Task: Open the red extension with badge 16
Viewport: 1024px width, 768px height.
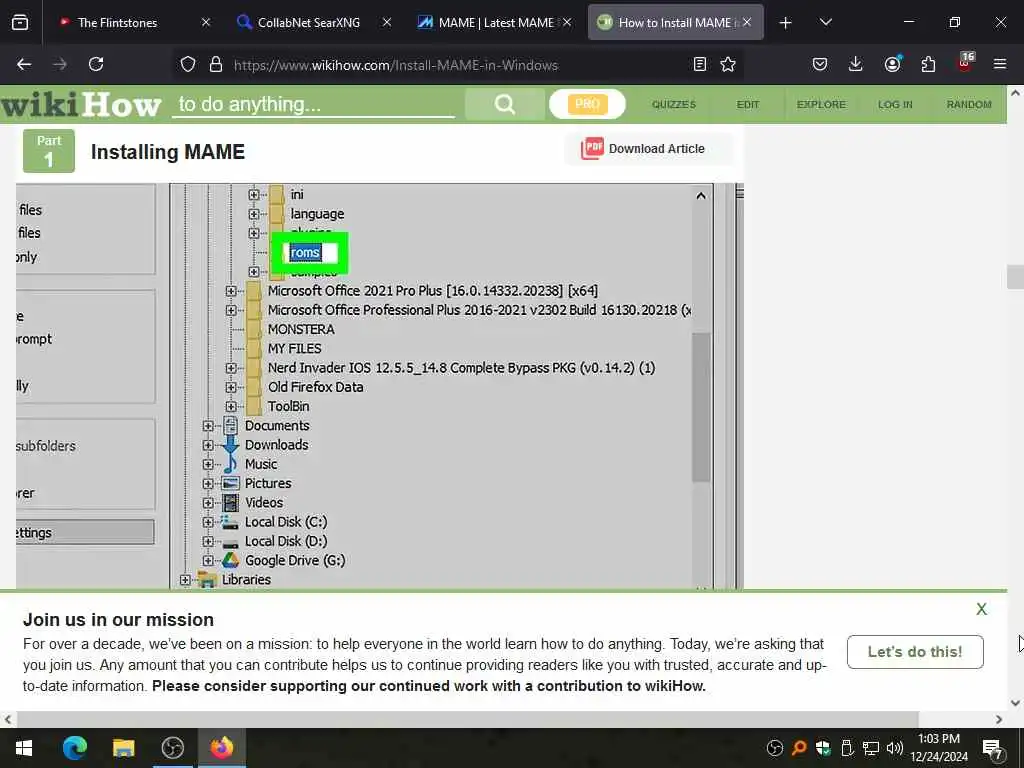Action: tap(965, 63)
